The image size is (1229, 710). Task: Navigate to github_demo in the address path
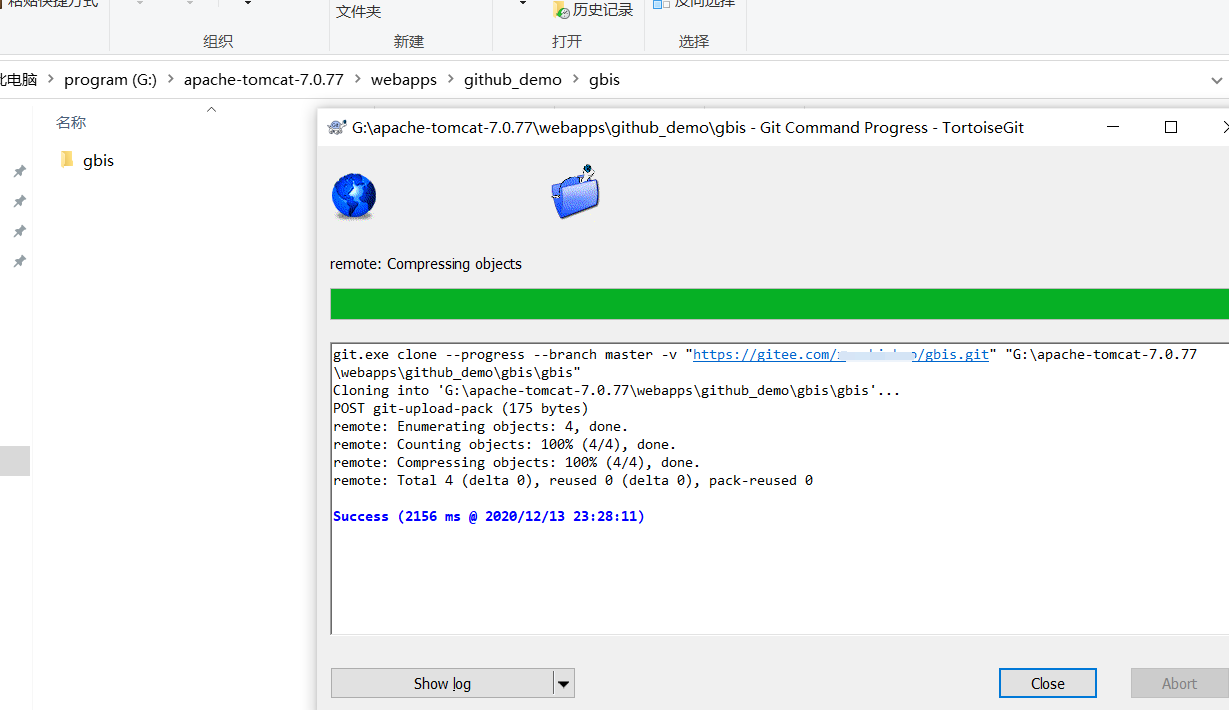click(x=512, y=79)
